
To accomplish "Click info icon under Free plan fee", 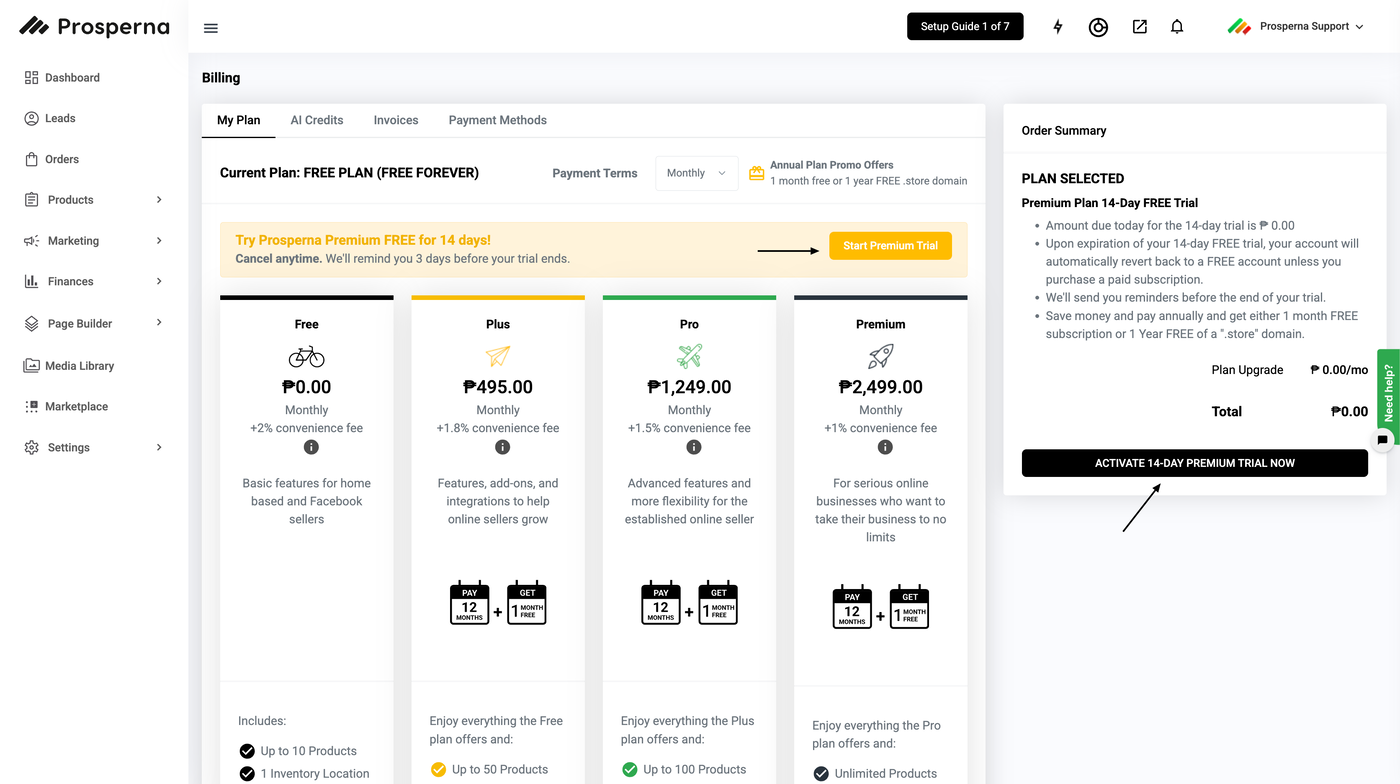I will click(x=311, y=447).
